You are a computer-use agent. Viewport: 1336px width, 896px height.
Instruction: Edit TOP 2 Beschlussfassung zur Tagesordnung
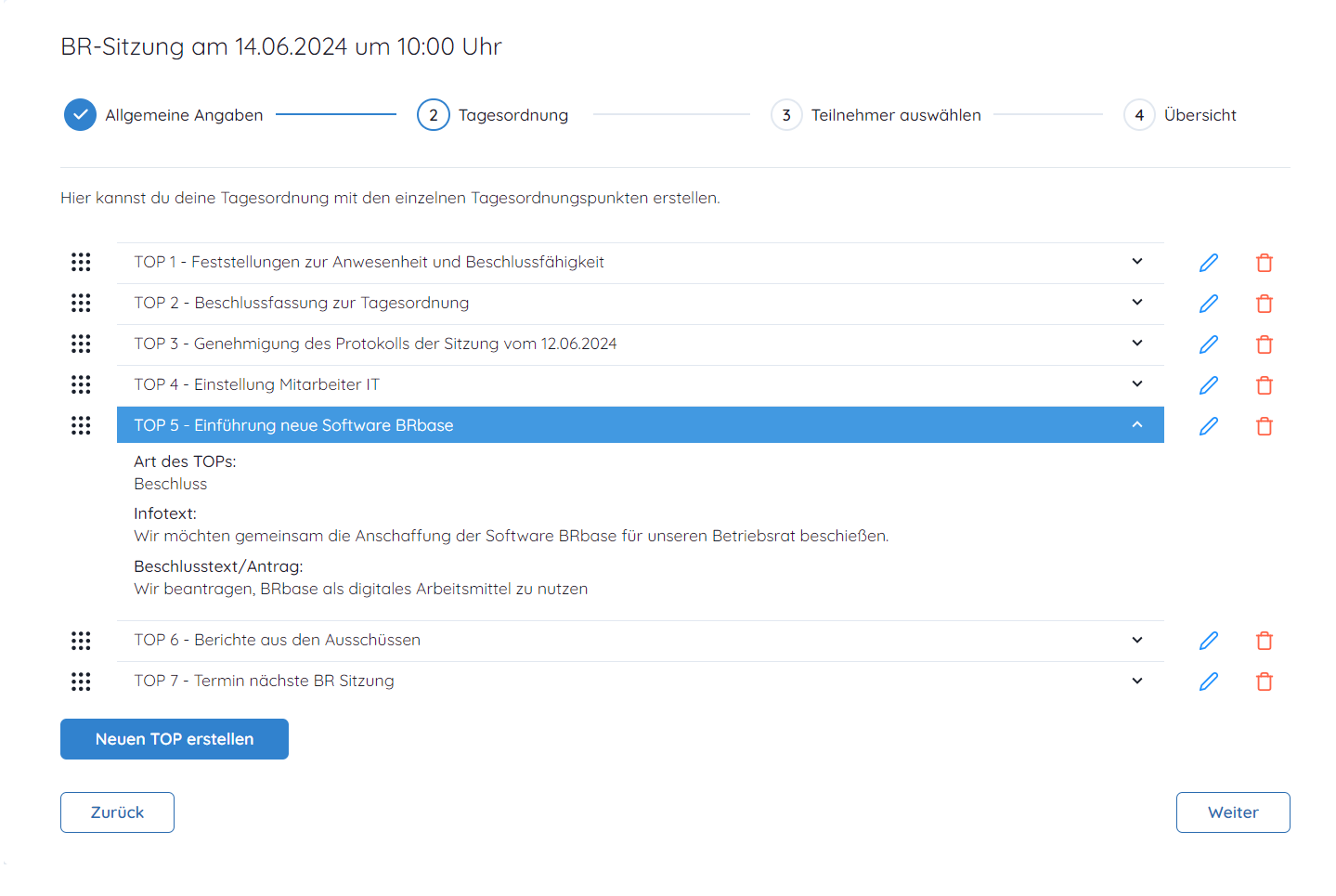1208,304
